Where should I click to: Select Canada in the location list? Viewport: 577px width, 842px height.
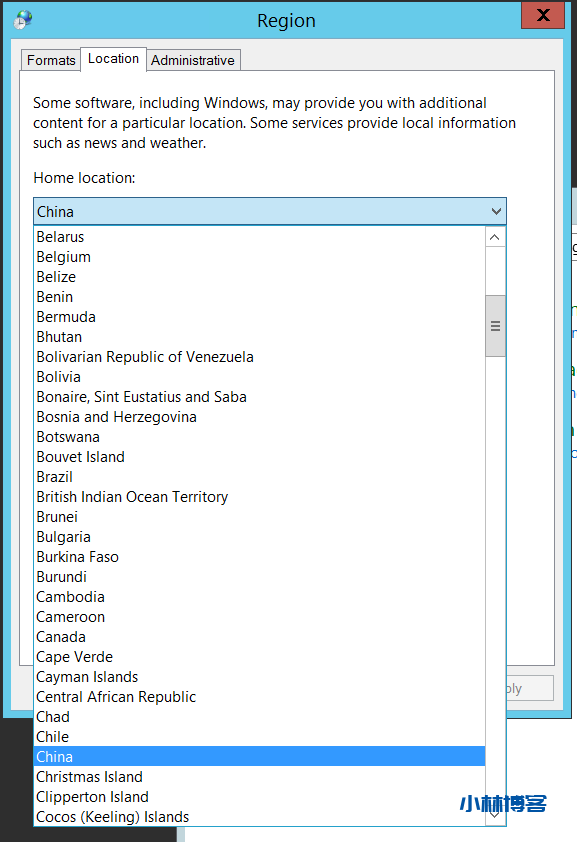click(259, 637)
